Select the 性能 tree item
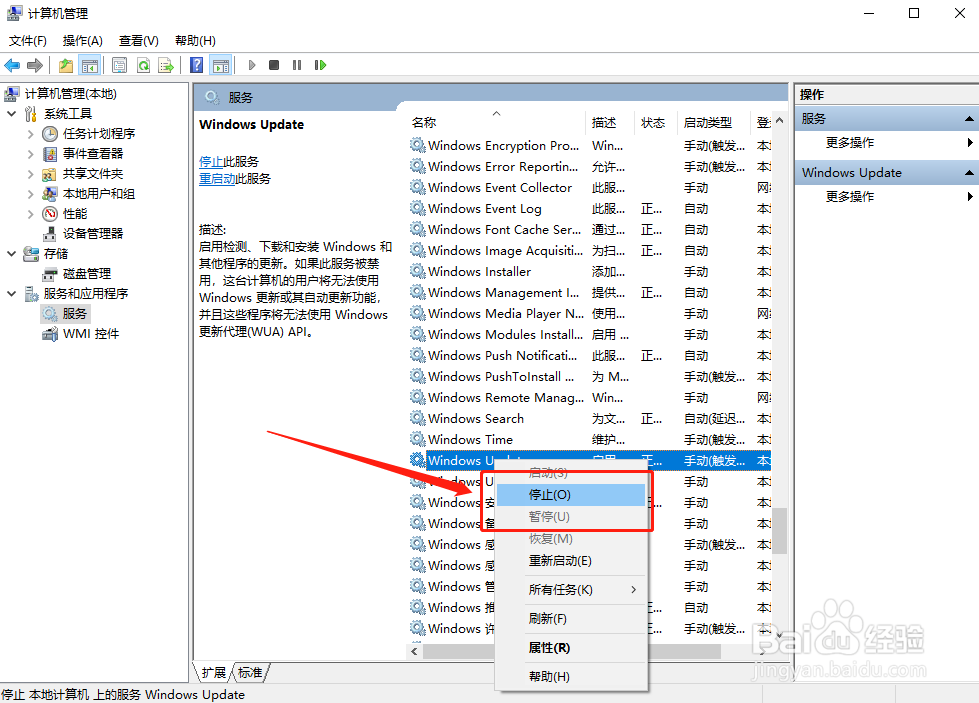 click(74, 214)
